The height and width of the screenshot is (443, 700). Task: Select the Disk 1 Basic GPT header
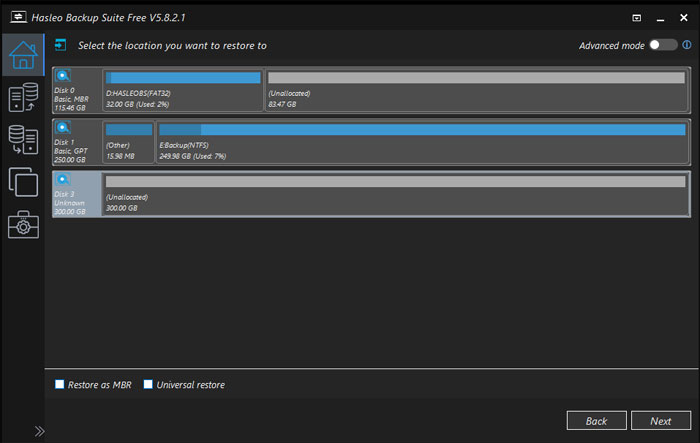tap(77, 142)
